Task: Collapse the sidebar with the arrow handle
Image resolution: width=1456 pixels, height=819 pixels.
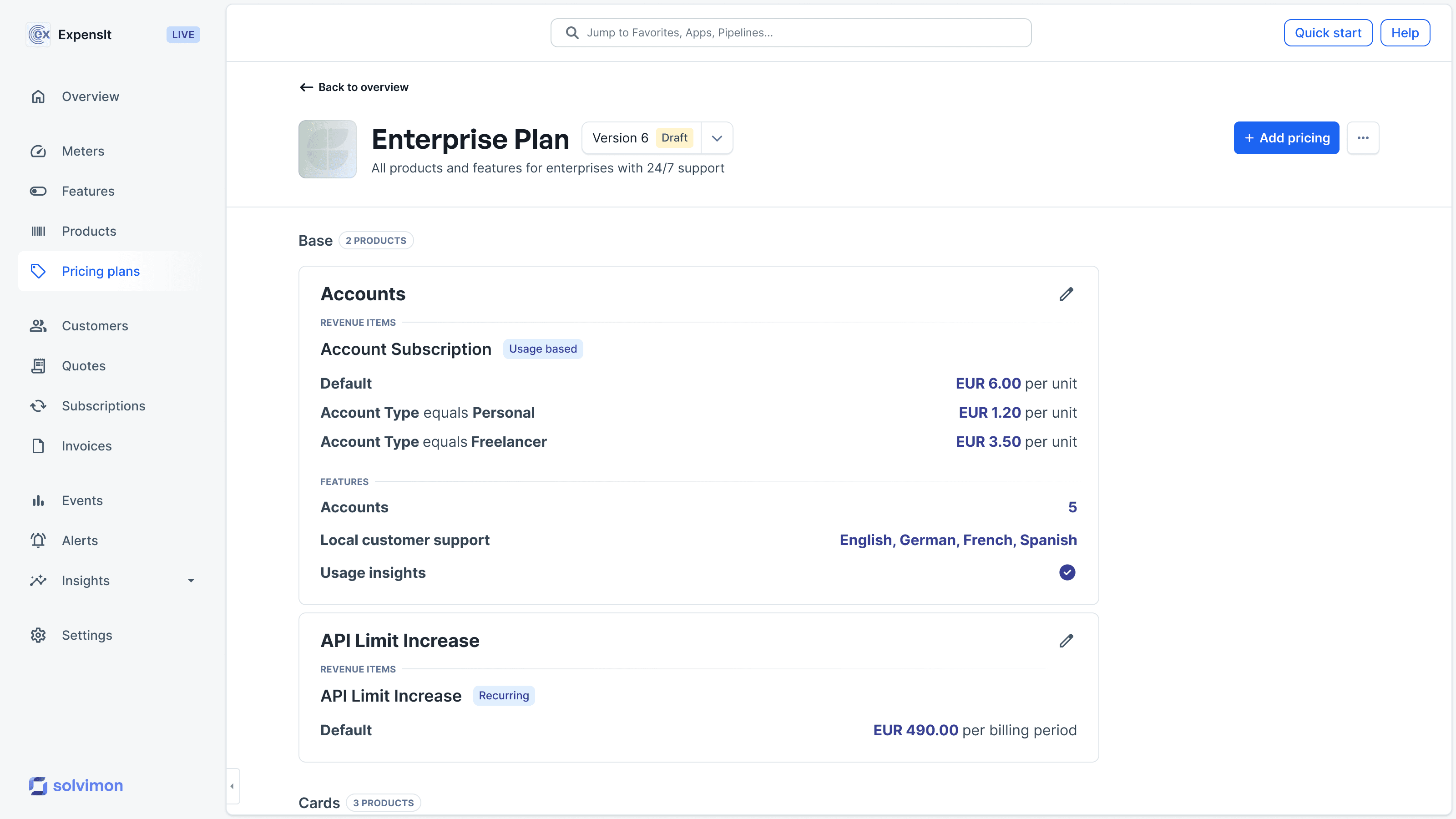Action: coord(233,786)
